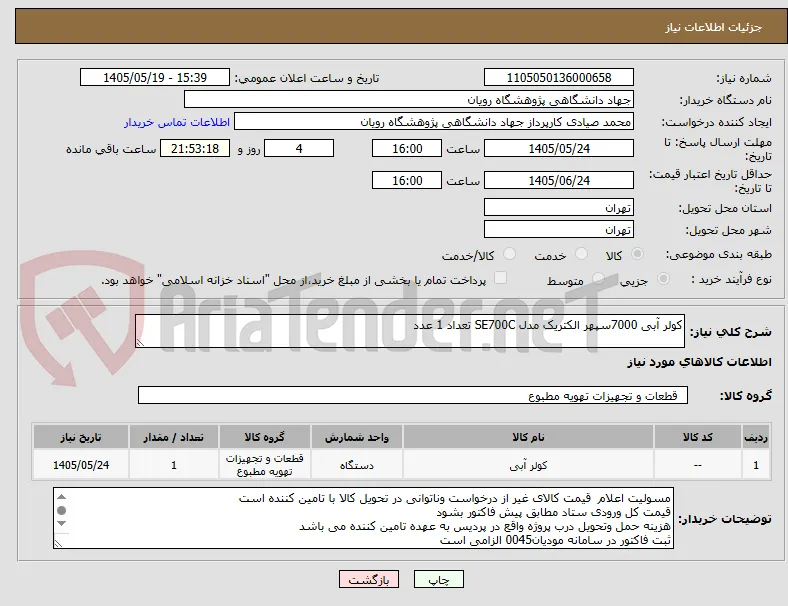Click the واحد شمارش column header

(x=357, y=437)
